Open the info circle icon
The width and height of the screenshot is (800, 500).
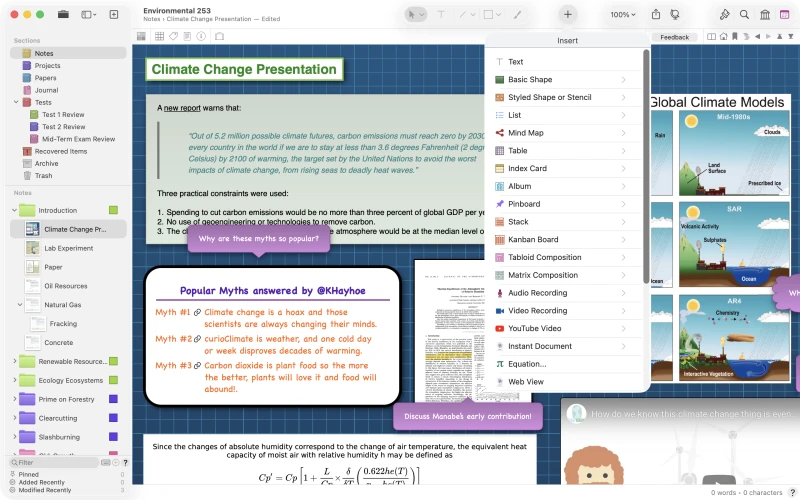pyautogui.click(x=201, y=36)
